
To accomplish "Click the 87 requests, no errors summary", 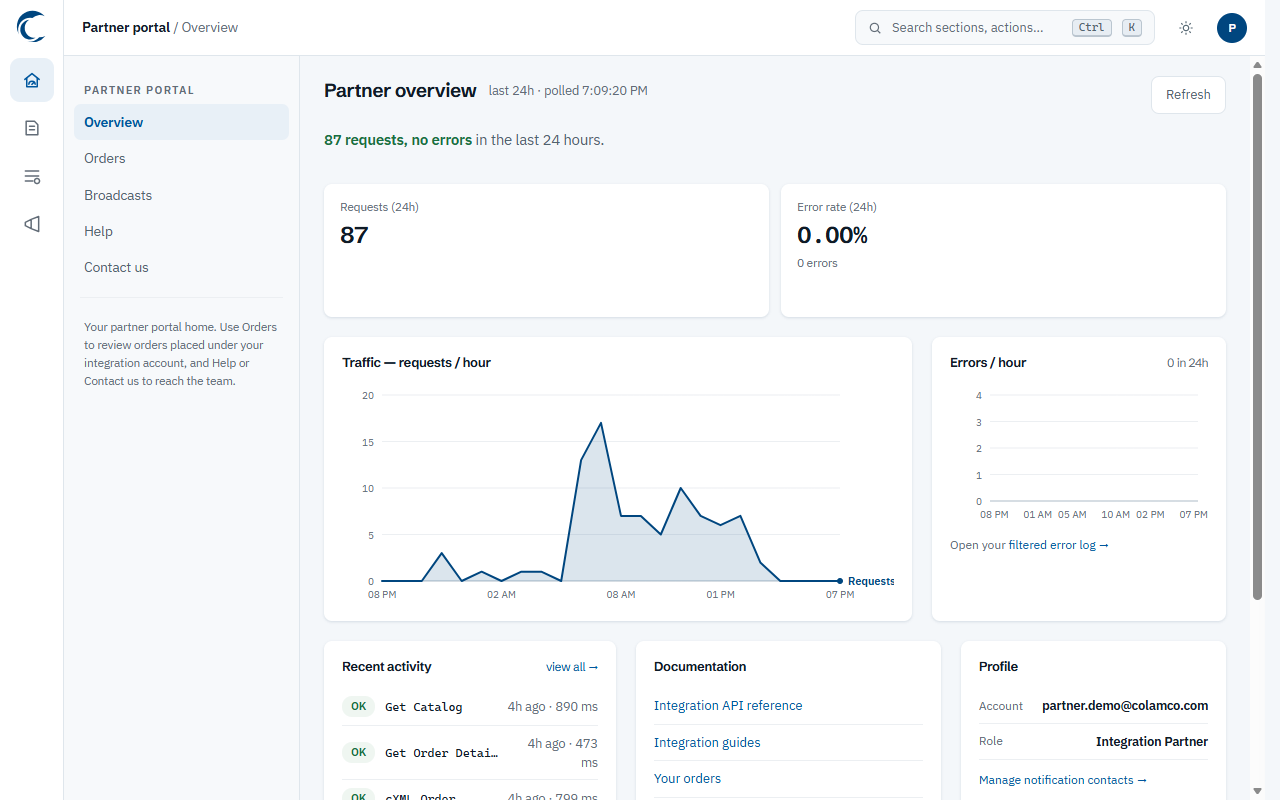I will coord(398,140).
